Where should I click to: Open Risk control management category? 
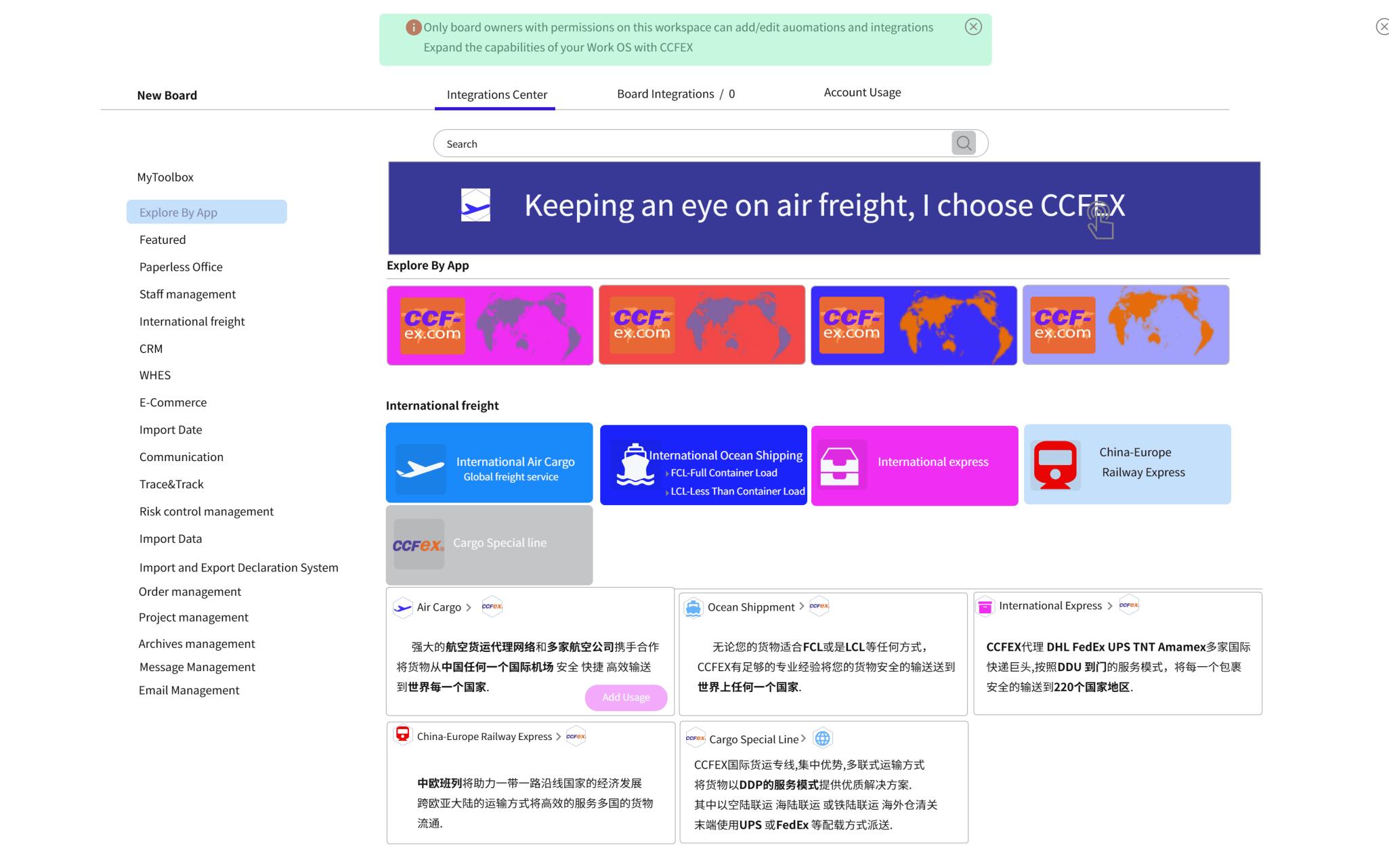point(207,511)
